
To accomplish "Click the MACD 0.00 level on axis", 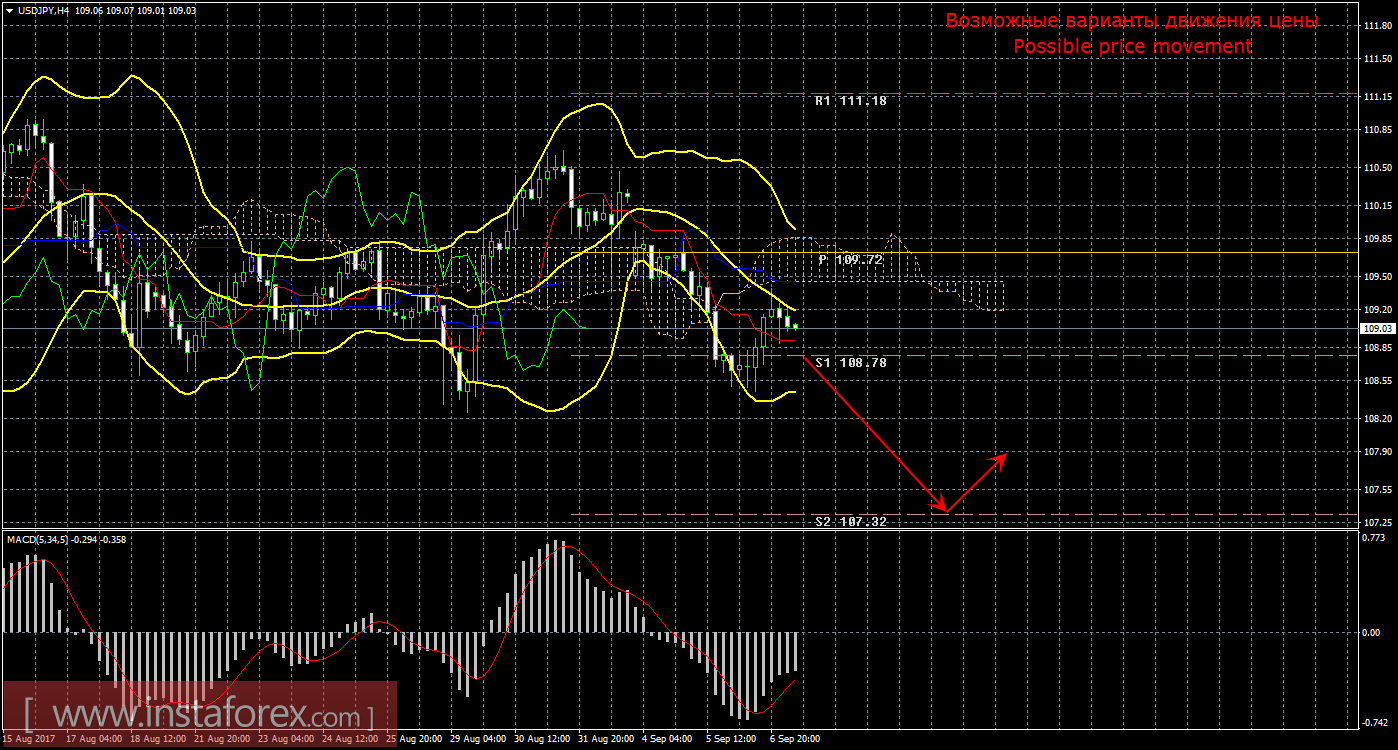I will 1374,633.
